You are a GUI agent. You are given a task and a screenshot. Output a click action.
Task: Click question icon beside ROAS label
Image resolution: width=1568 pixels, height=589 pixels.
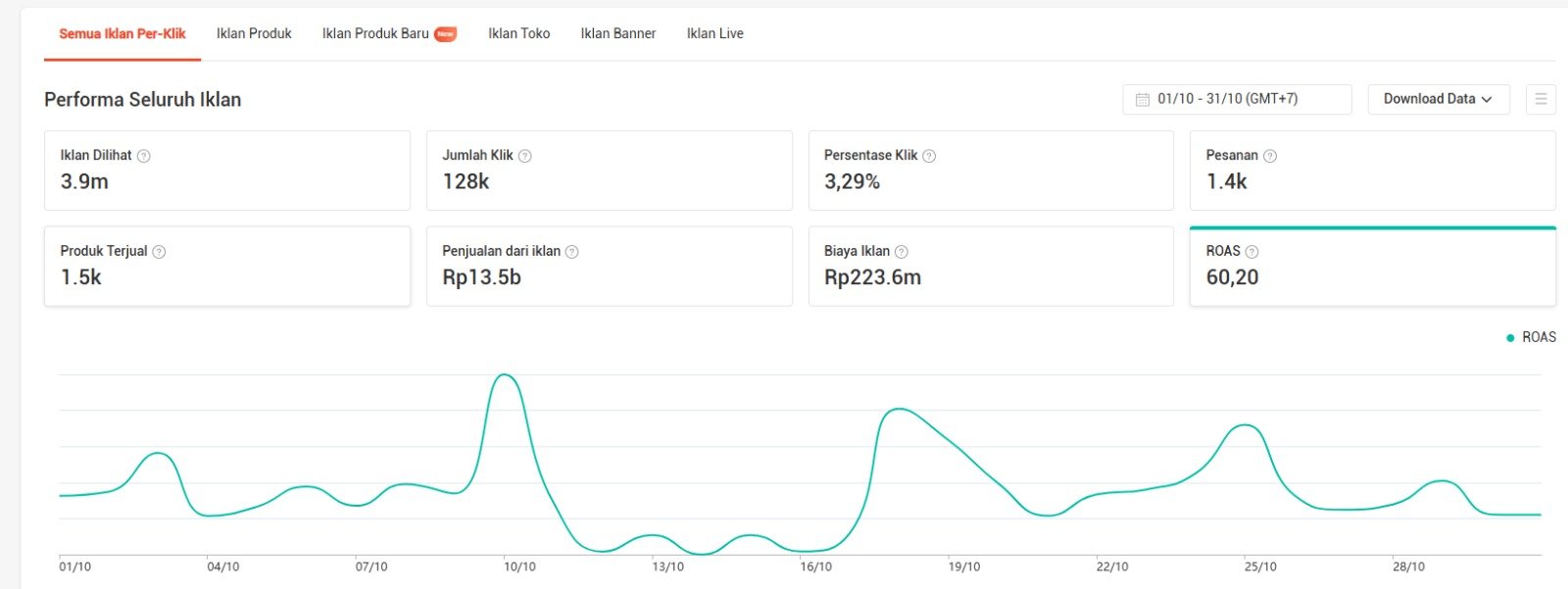(x=1251, y=252)
